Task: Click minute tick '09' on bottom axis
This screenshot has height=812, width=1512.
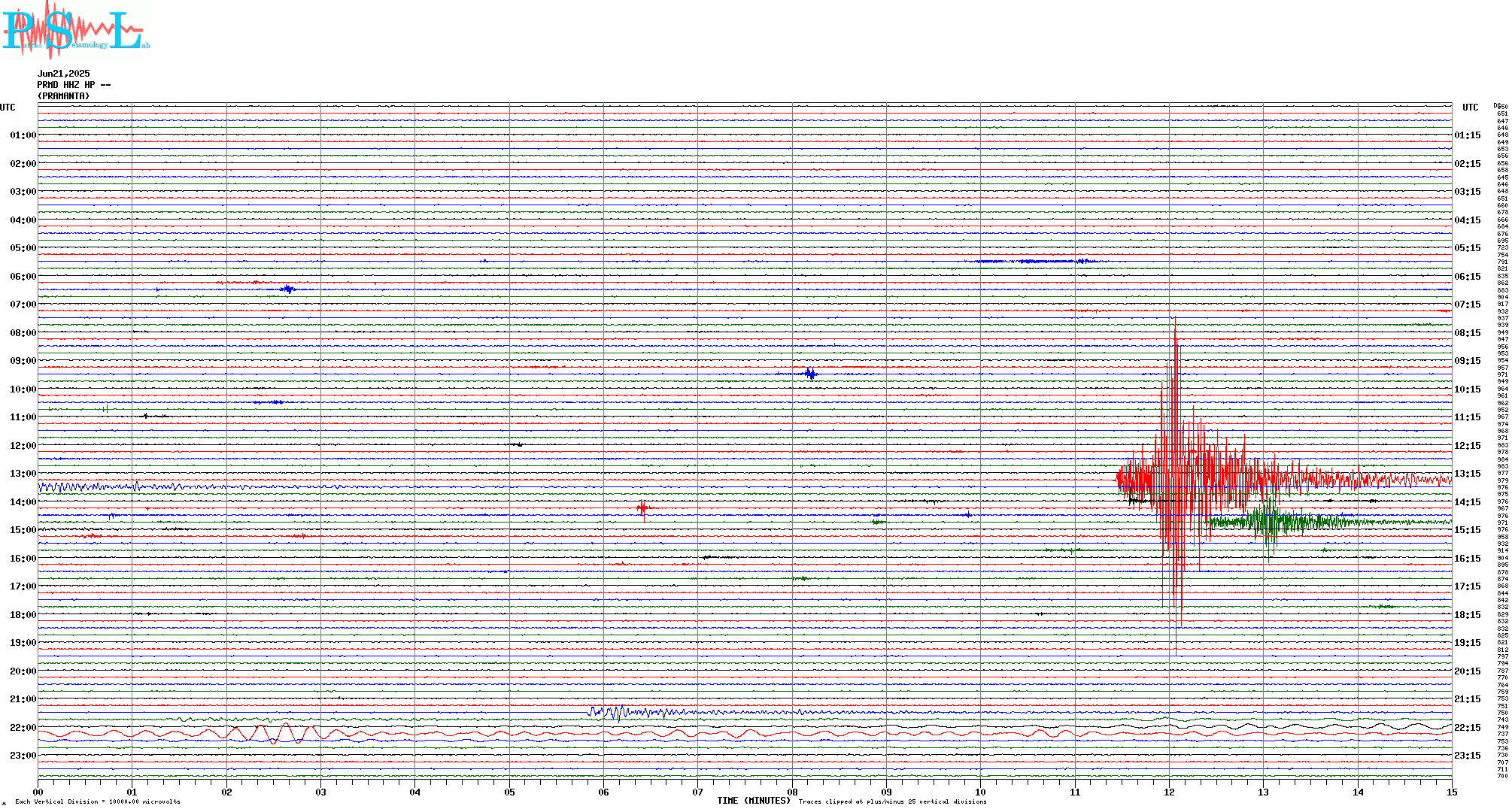Action: [x=886, y=792]
